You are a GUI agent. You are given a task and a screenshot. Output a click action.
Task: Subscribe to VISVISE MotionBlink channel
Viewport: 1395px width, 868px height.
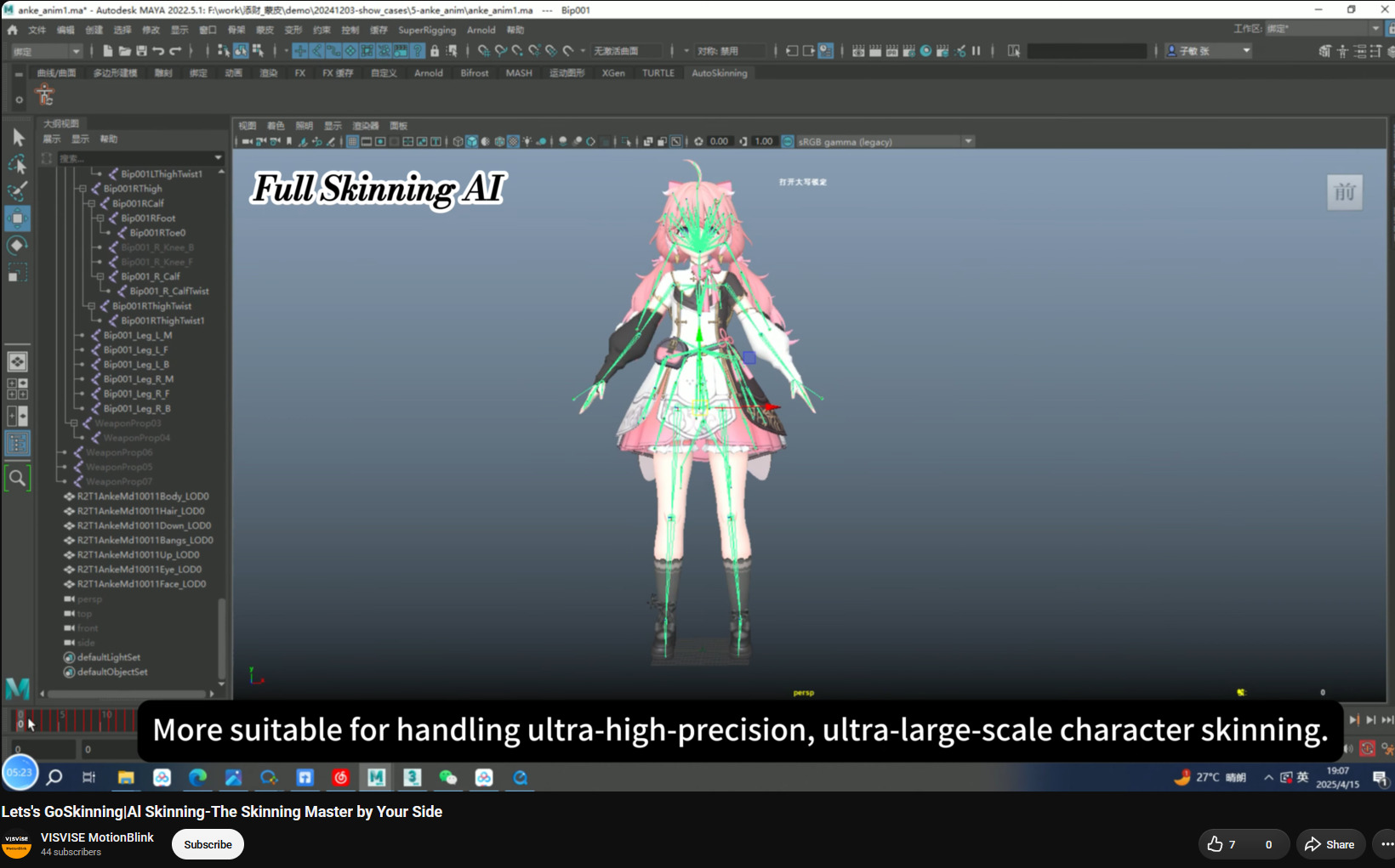tap(208, 844)
